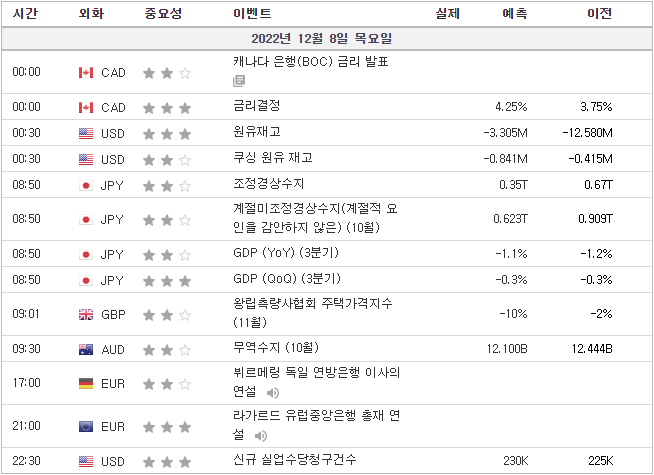Click EU flag in 21:00 EUR row
The image size is (654, 475).
point(86,427)
